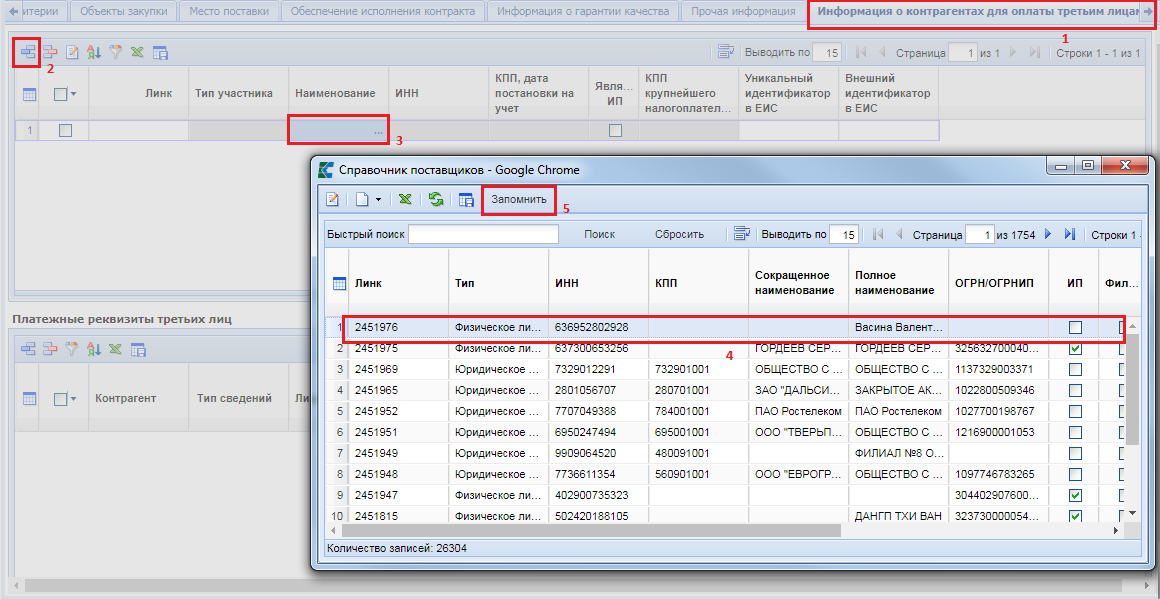Save grid settings icon in the counterparties toolbar
The image size is (1160, 599).
pos(160,53)
